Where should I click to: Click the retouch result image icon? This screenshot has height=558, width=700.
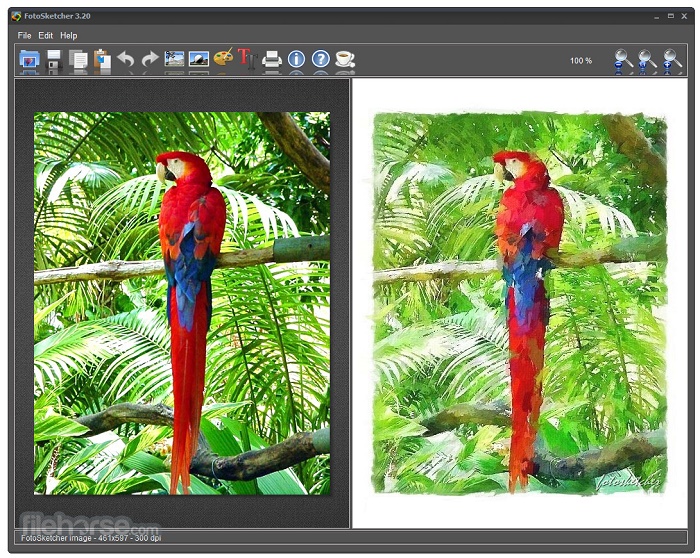(x=198, y=60)
